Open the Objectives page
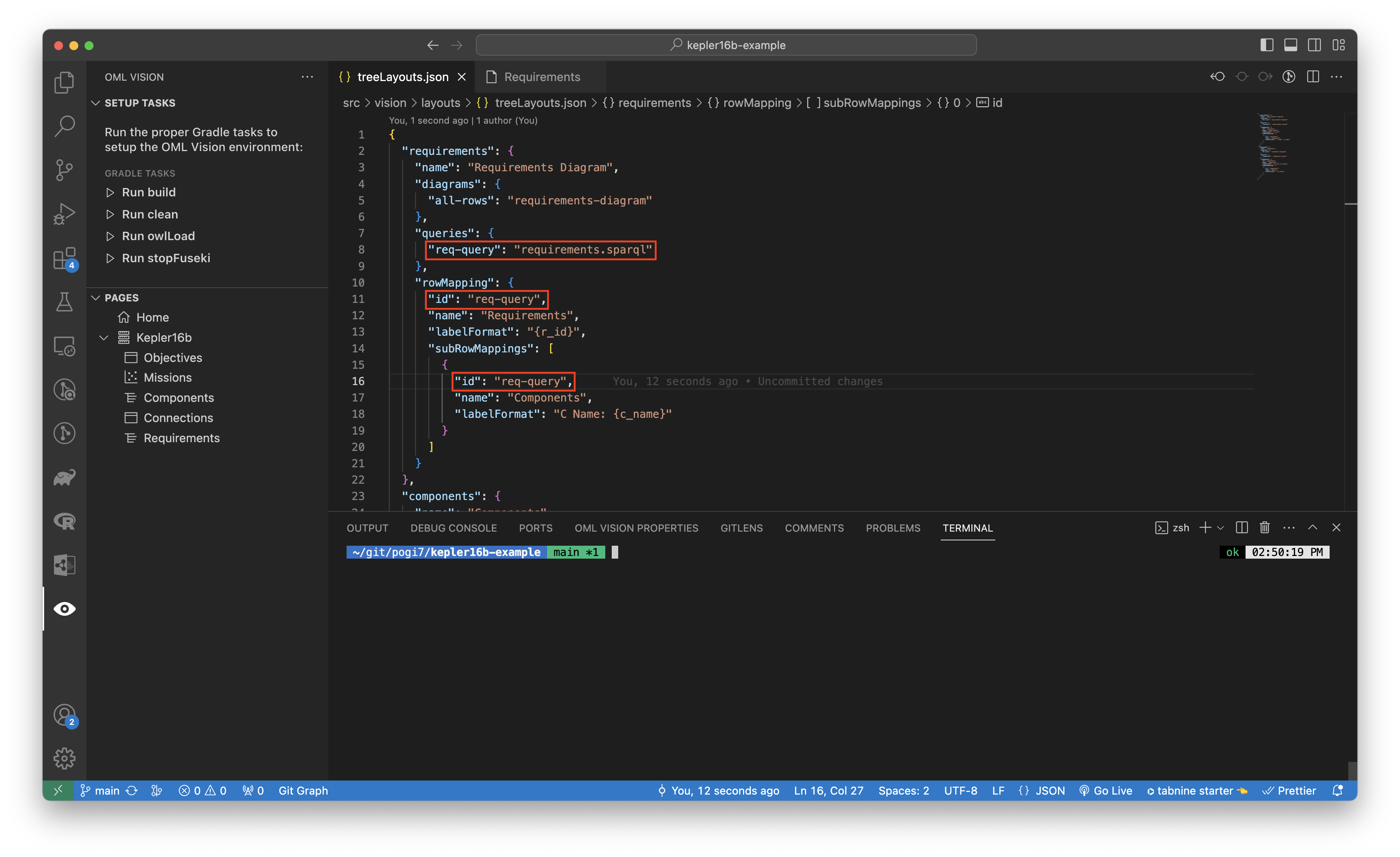This screenshot has height=857, width=1400. pos(173,357)
